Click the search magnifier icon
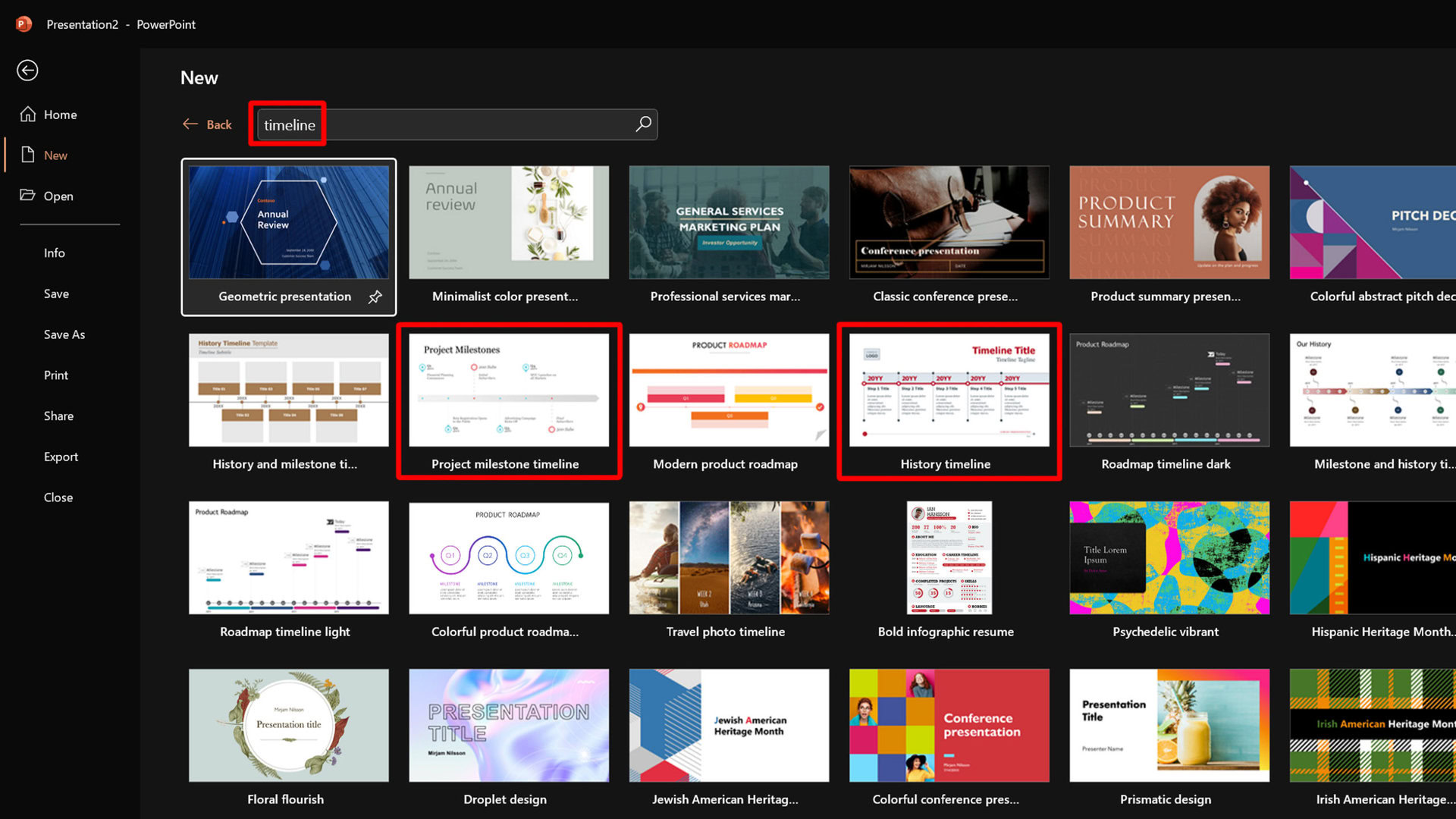Screen dimensions: 1456x819 [x=643, y=124]
